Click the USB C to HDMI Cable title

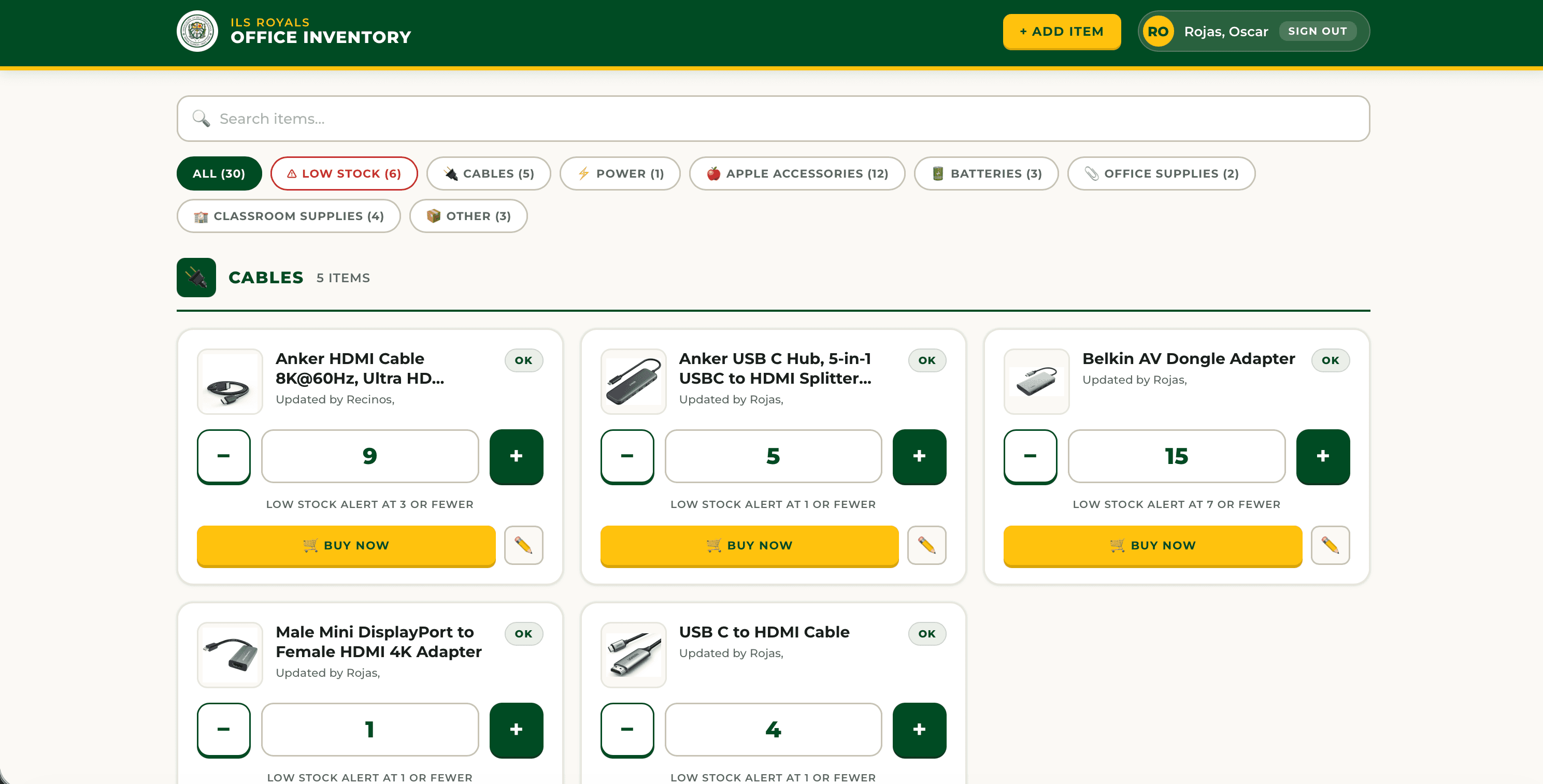764,632
